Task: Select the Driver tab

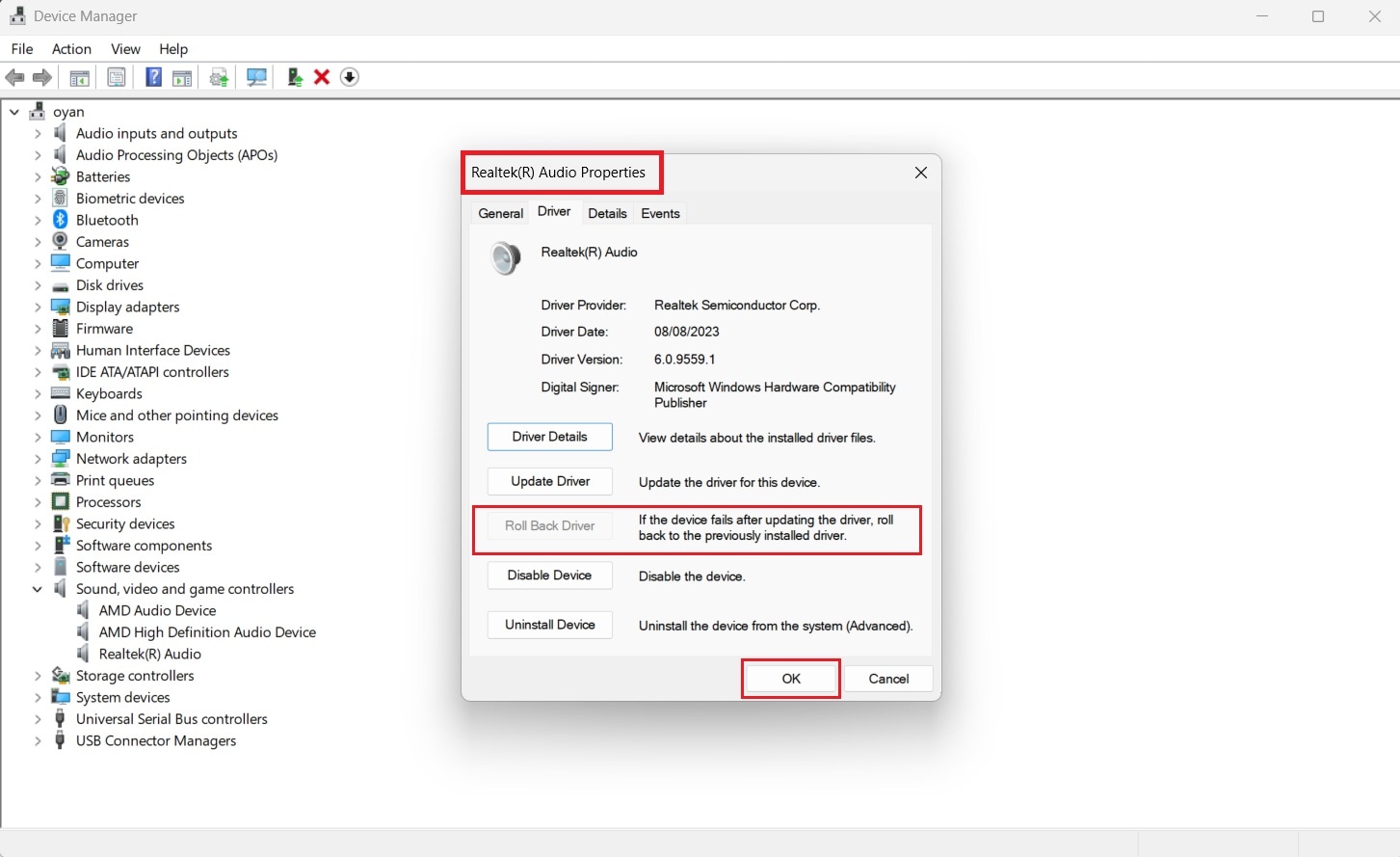Action: 554,212
